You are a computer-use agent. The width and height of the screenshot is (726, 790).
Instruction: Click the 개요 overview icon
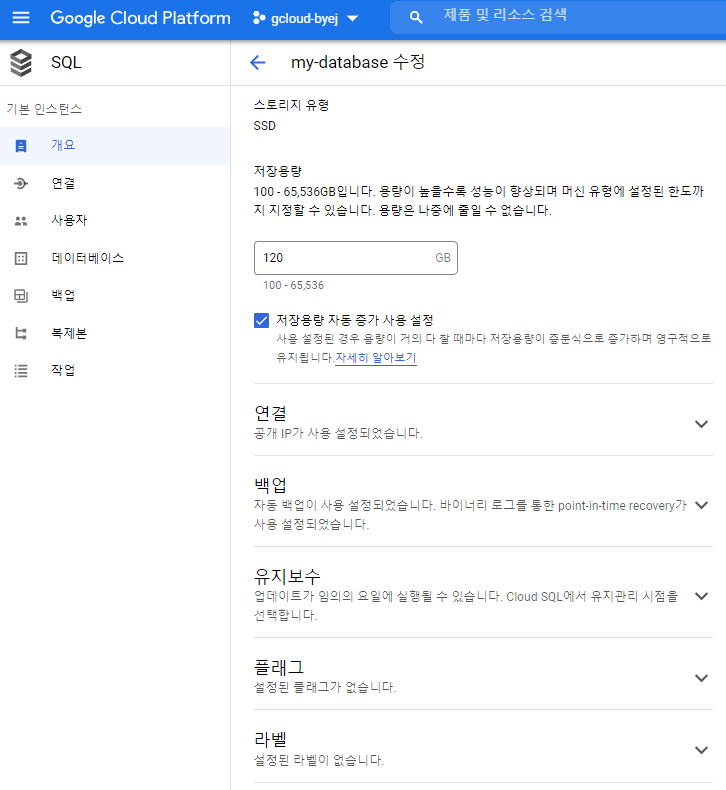[21, 146]
